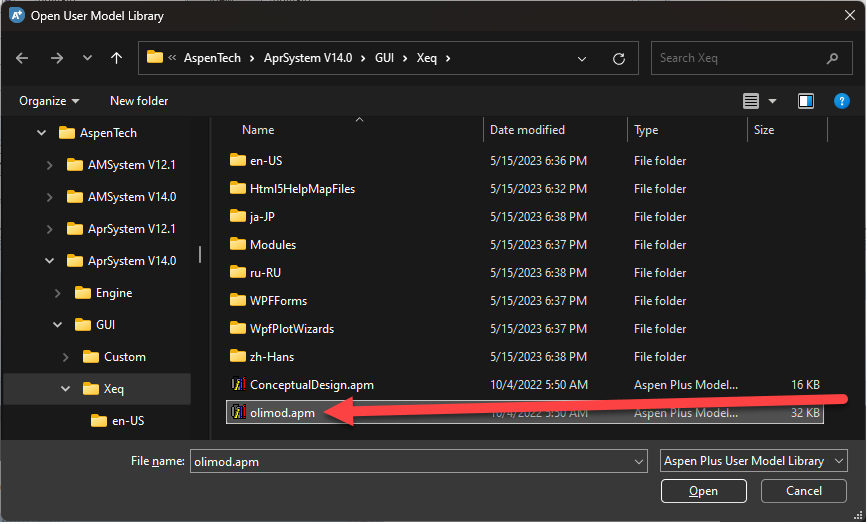867x524 pixels.
Task: Close the Open User Model Library dialog
Action: point(850,15)
